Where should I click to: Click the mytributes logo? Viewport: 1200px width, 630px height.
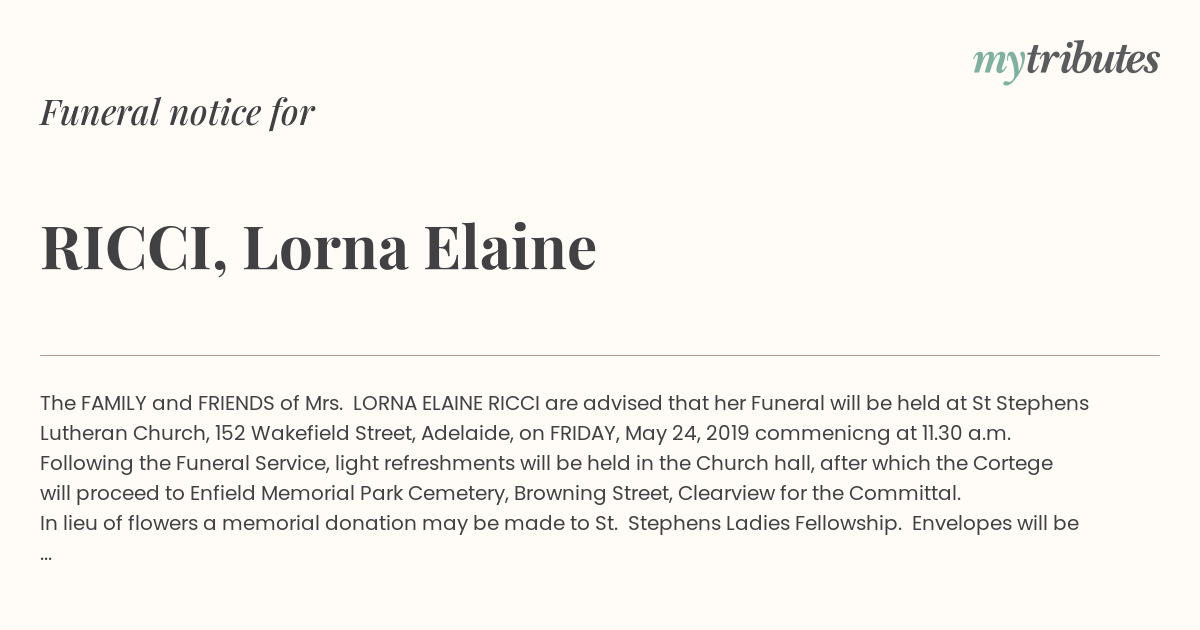tap(1066, 61)
